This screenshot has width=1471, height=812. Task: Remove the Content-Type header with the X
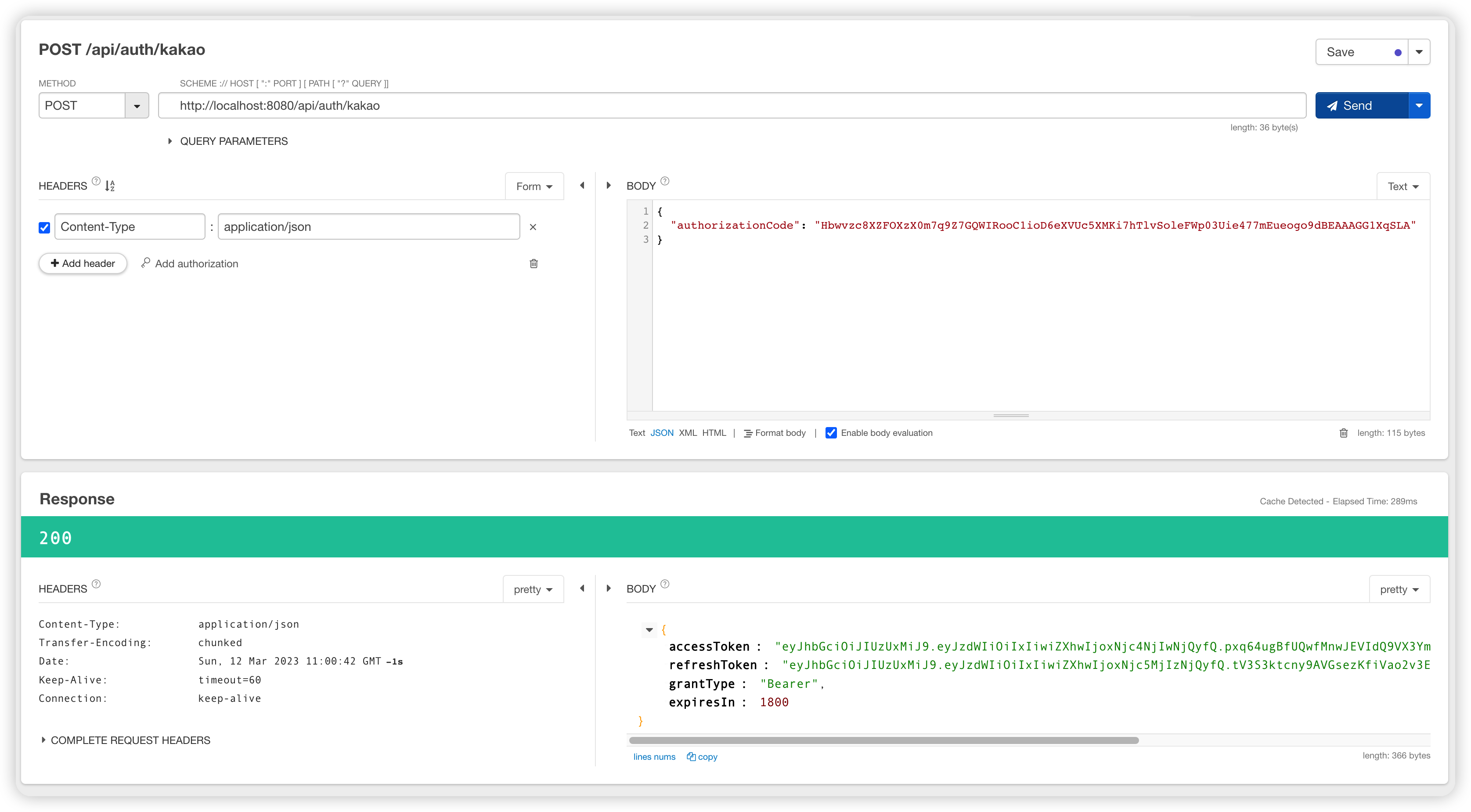[533, 227]
